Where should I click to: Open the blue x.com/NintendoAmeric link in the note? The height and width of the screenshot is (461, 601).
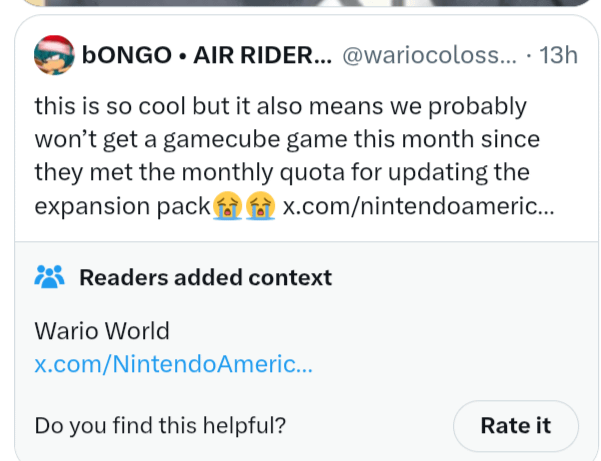(173, 364)
